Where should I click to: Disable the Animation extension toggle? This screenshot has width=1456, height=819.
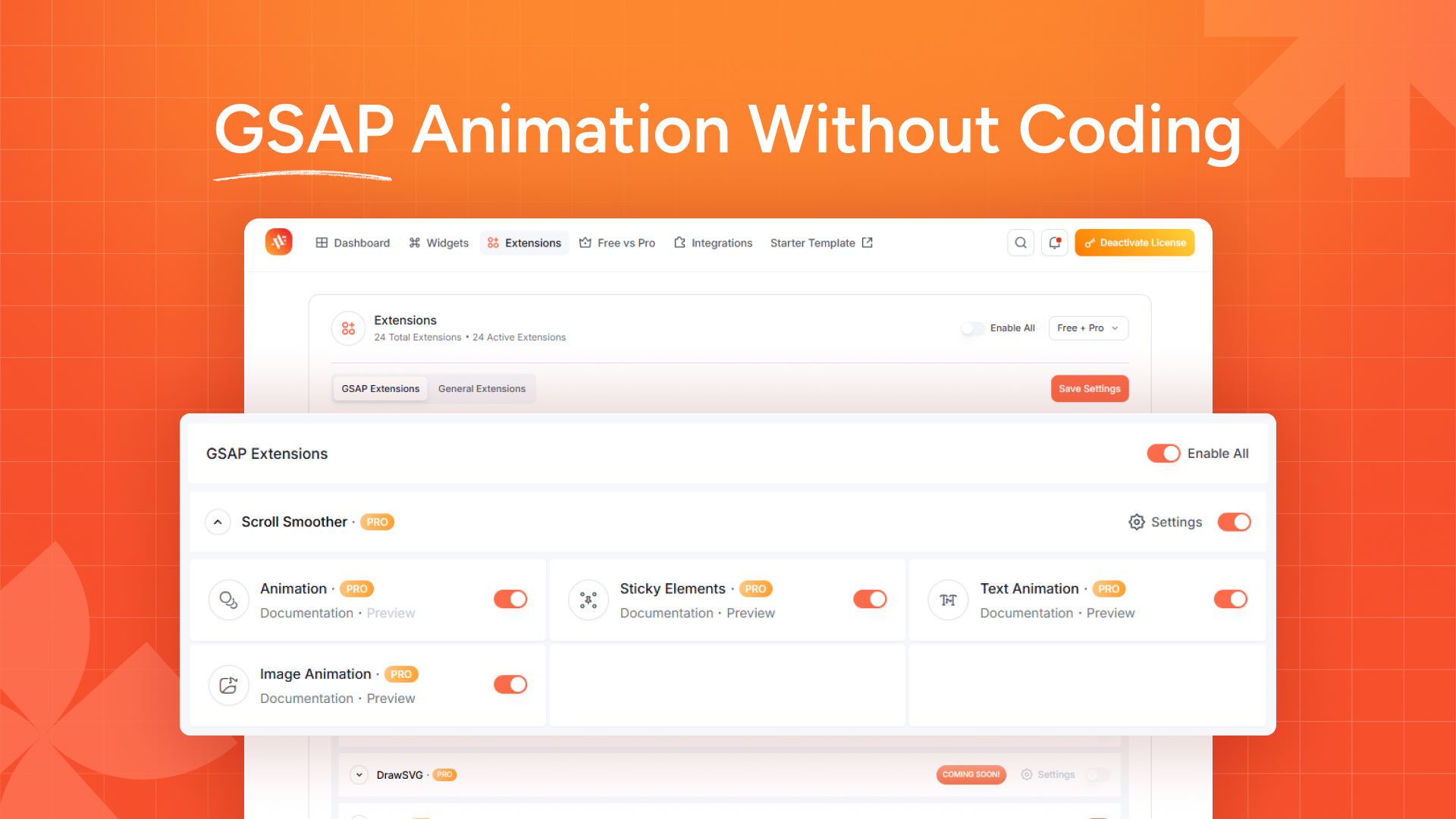pos(510,599)
